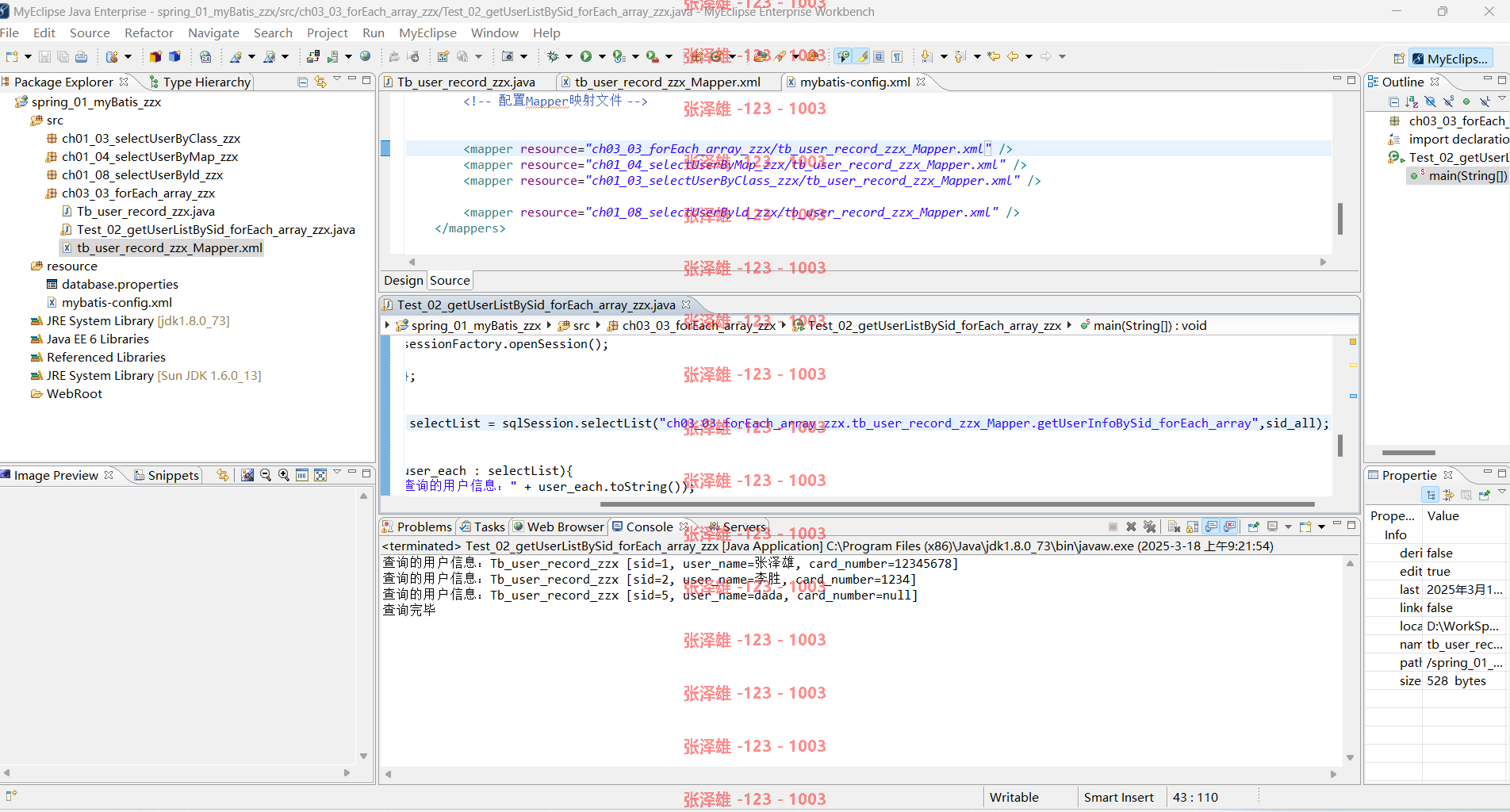Click Open Console icon

point(1305,527)
